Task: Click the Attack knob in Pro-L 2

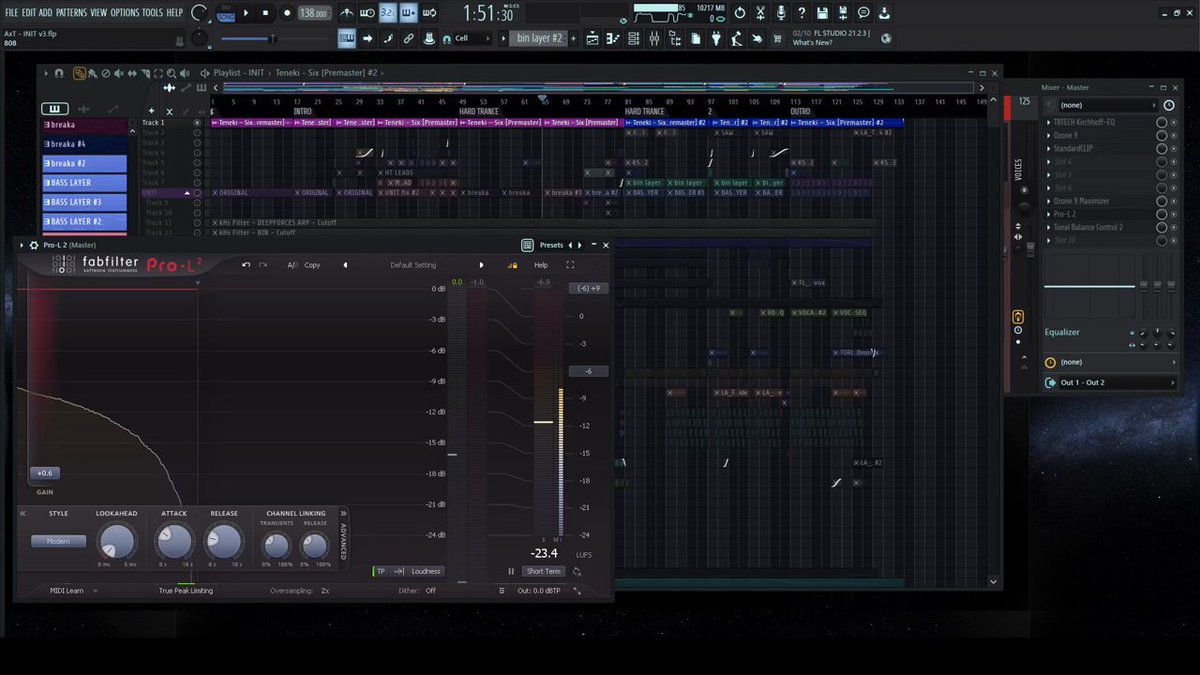Action: click(174, 542)
